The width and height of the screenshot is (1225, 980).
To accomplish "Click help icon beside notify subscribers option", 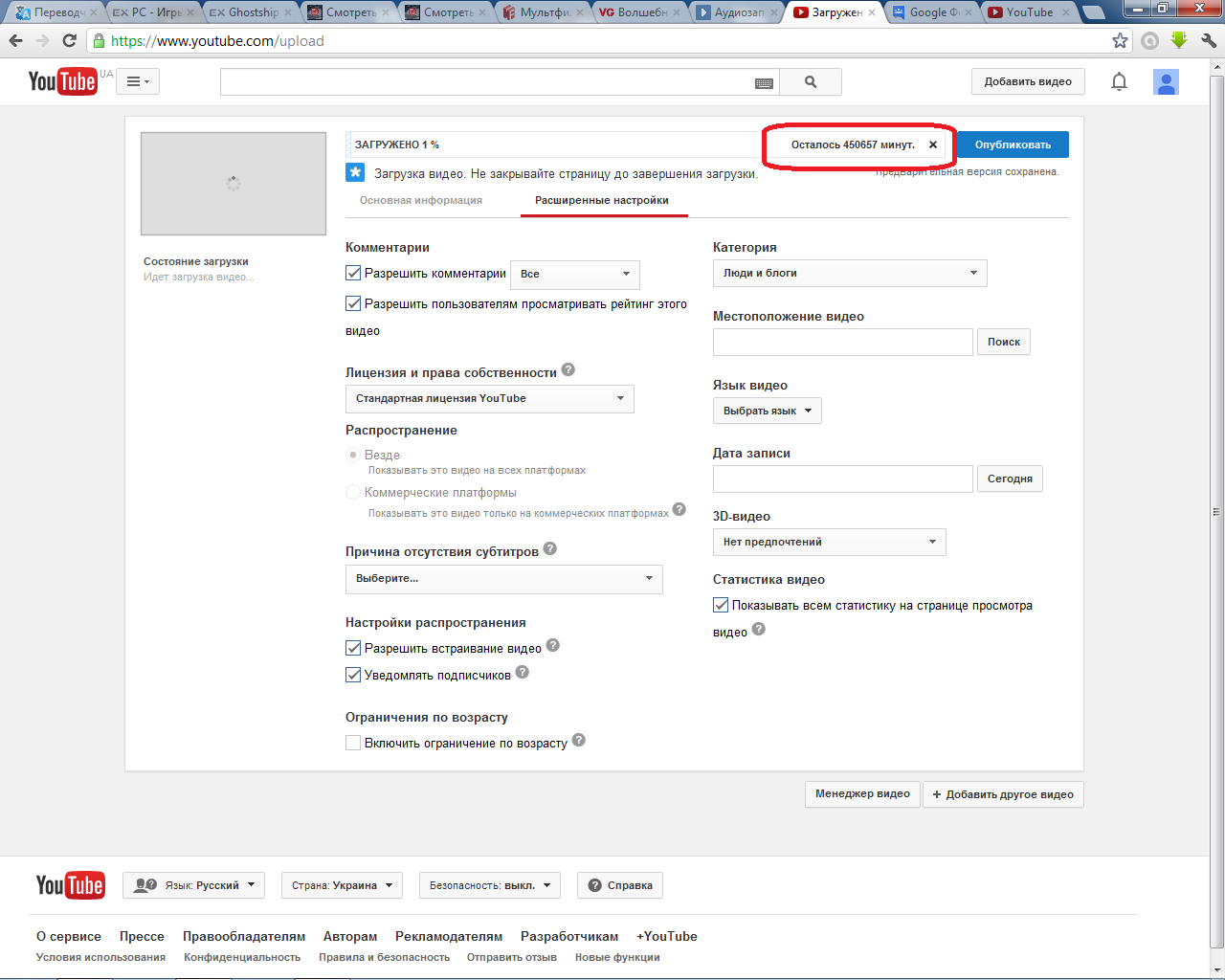I will 523,673.
